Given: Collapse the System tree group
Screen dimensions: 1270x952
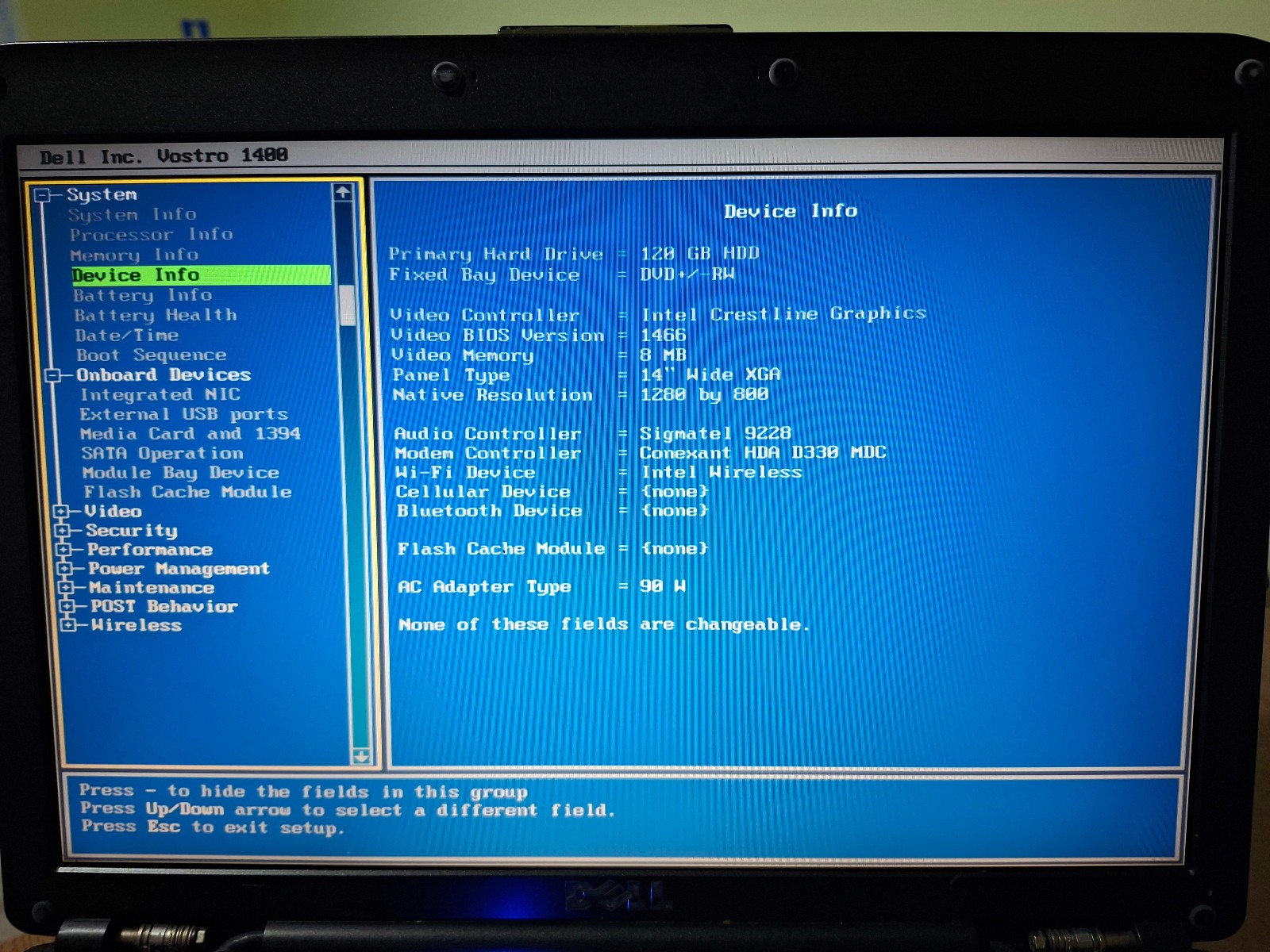Looking at the screenshot, I should (43, 195).
